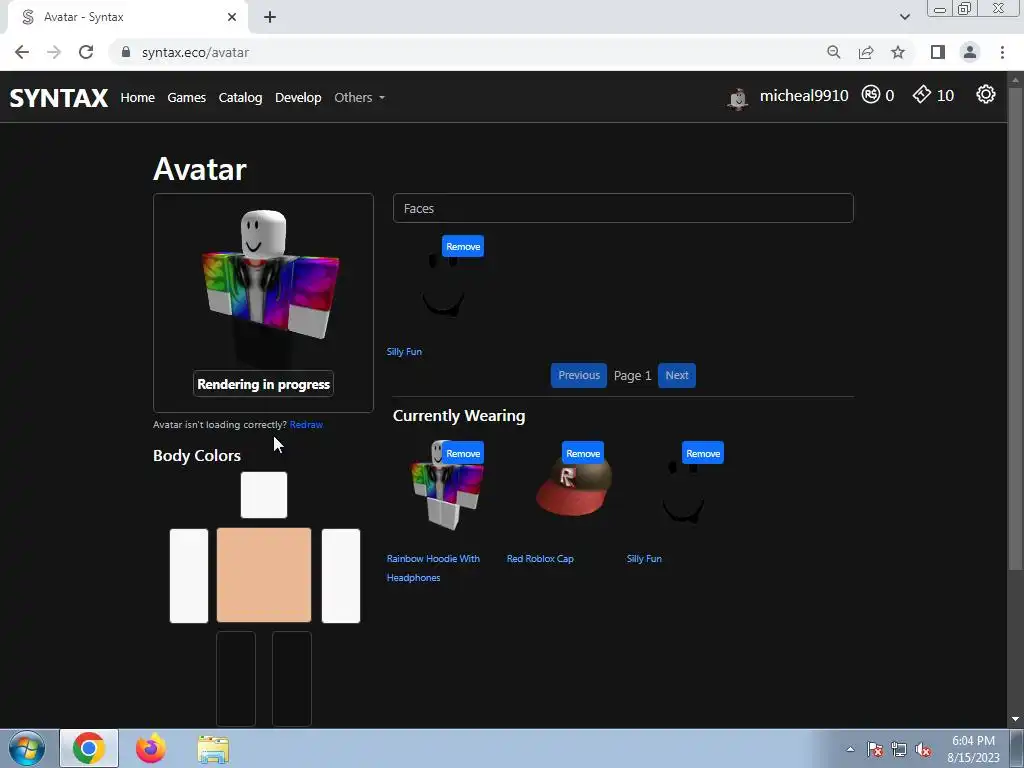Pick white arm swatch beside Currently Wearing

coord(341,575)
